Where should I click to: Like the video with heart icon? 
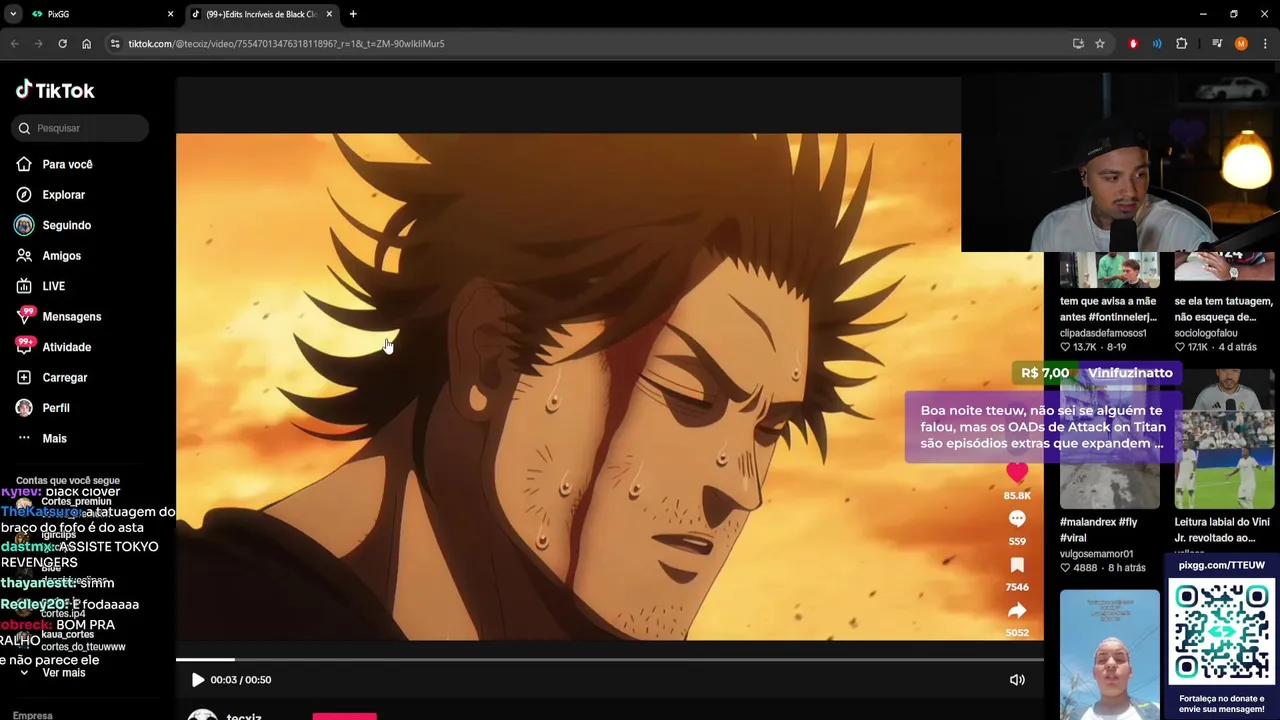click(x=1017, y=473)
